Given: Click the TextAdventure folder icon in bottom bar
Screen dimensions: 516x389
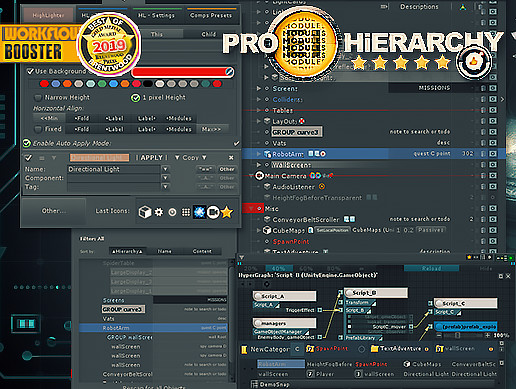Looking at the screenshot, I should (375, 349).
